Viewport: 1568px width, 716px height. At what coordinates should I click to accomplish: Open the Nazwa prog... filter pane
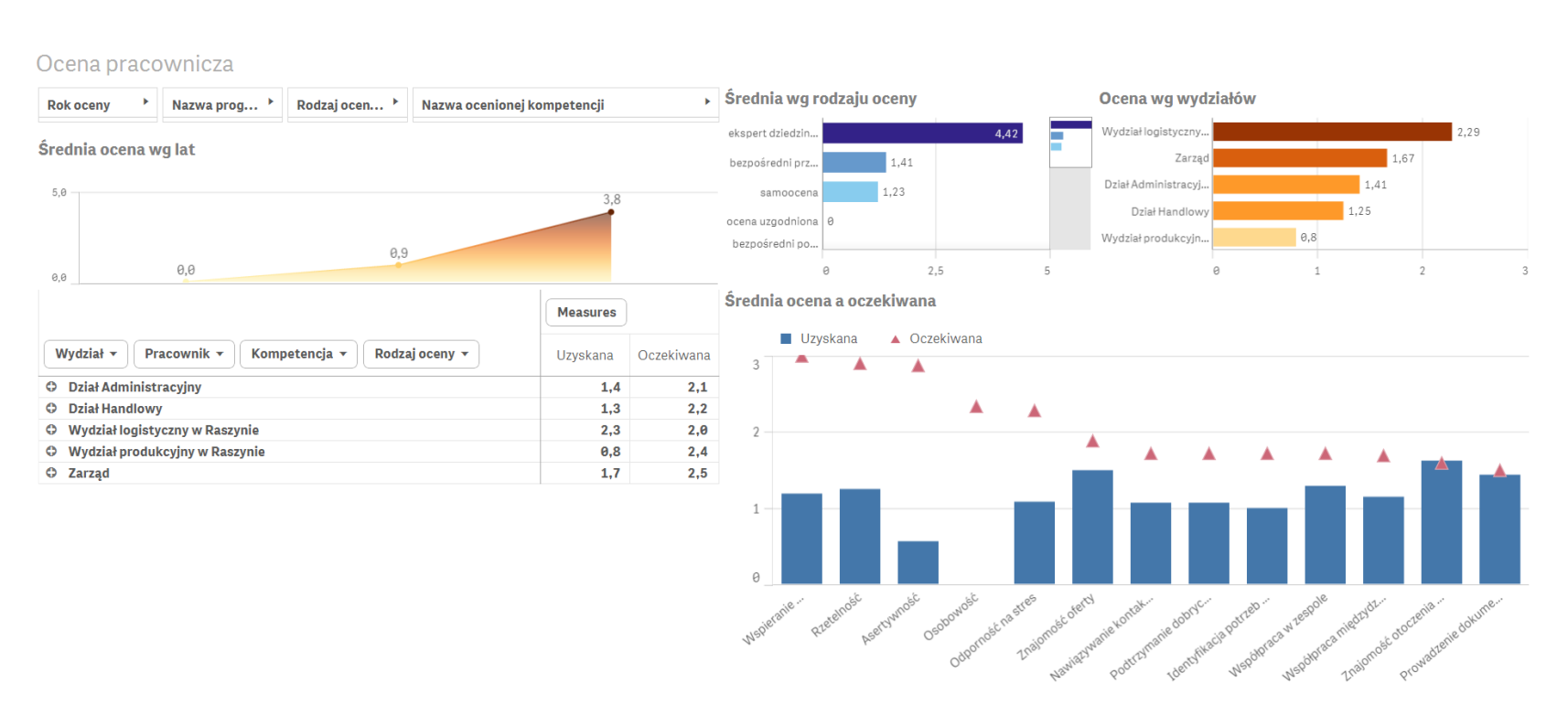pyautogui.click(x=222, y=104)
